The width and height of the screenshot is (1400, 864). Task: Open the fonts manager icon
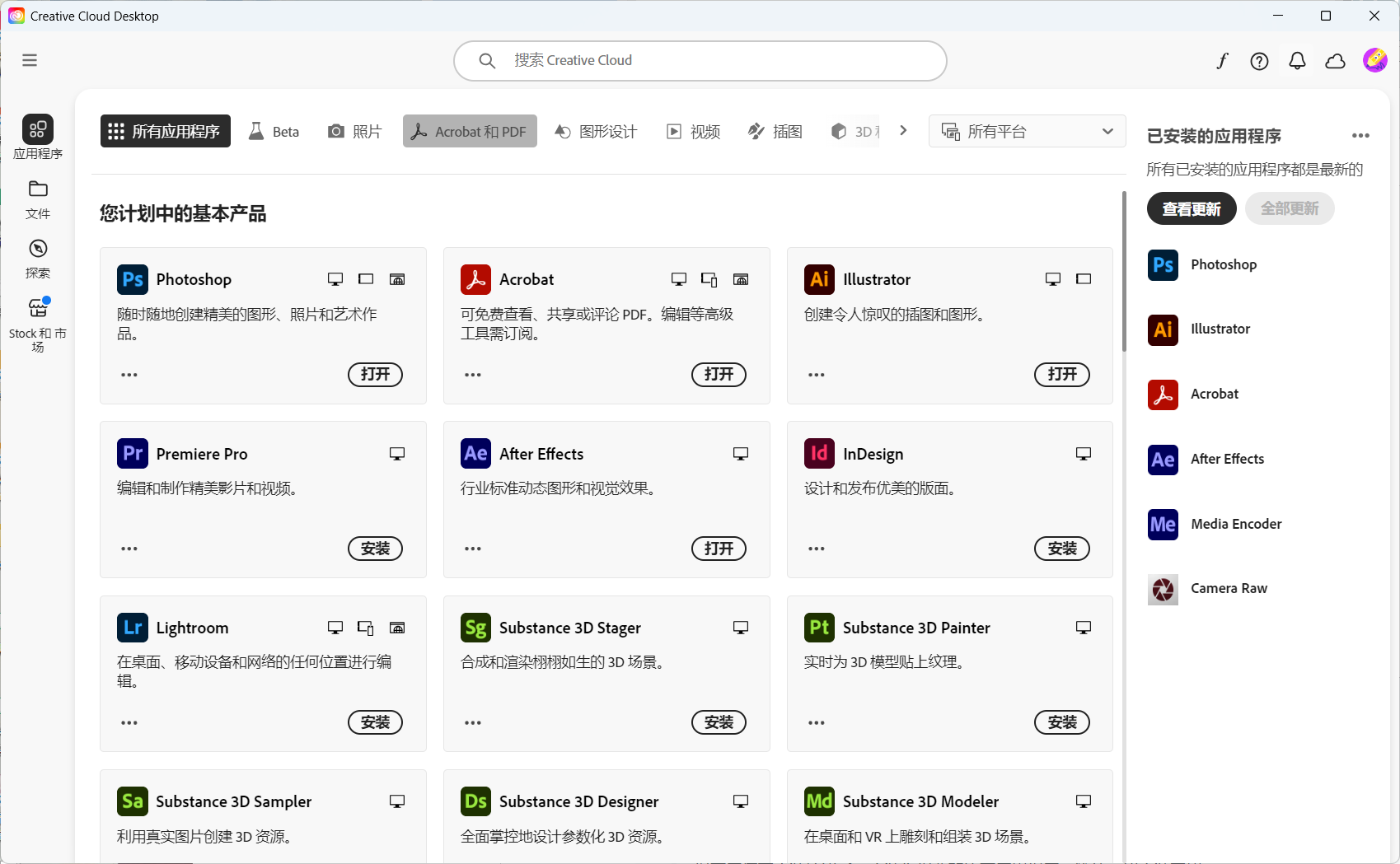click(1222, 61)
